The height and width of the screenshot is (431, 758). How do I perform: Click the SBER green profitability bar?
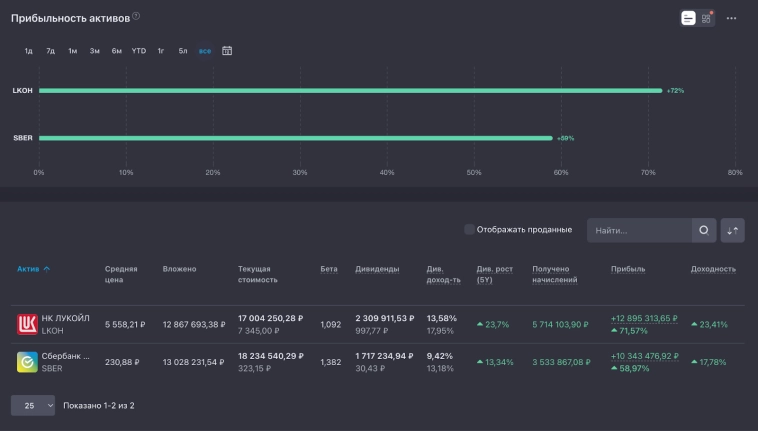(295, 138)
